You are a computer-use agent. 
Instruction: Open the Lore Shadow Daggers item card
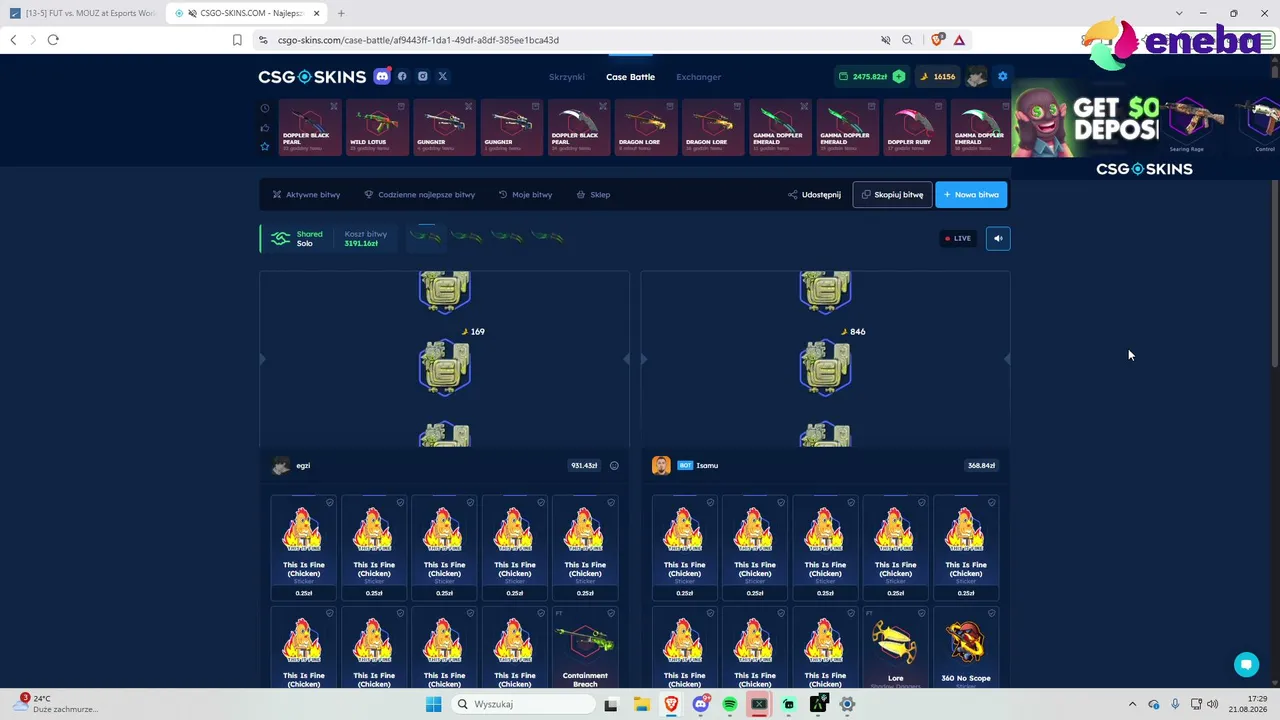tap(895, 648)
